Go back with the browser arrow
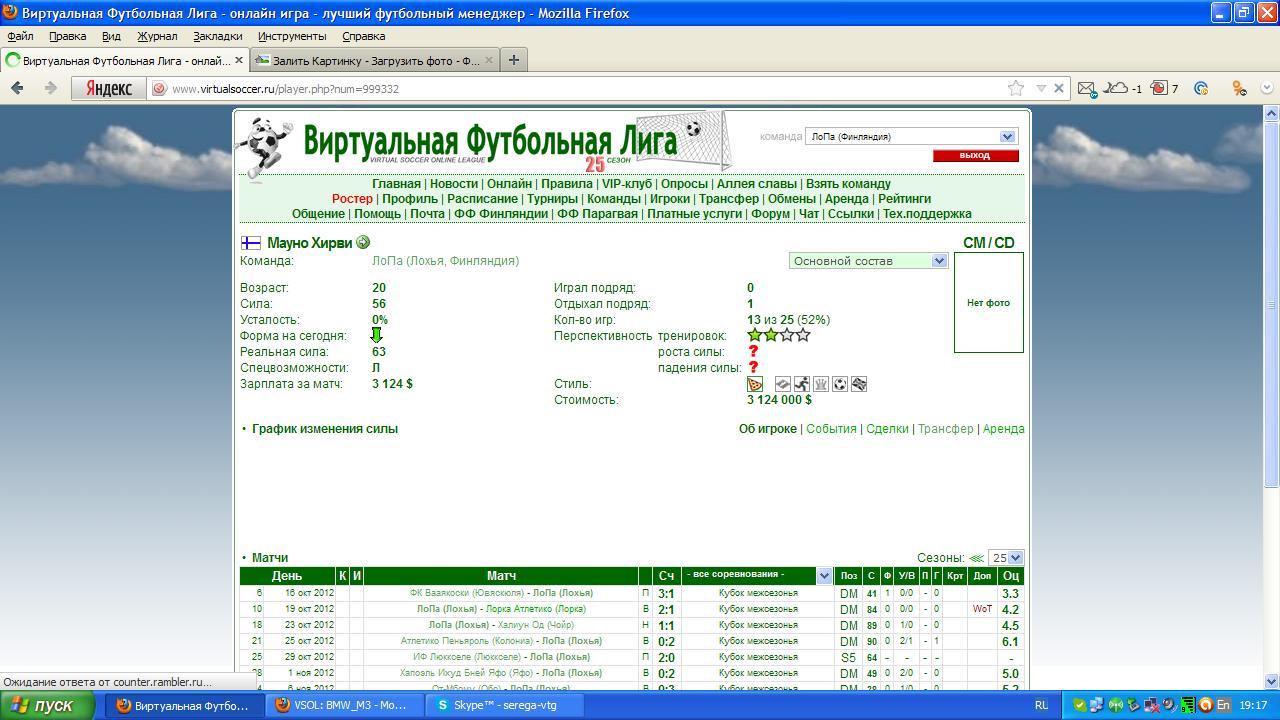This screenshot has width=1280, height=720. (17, 88)
